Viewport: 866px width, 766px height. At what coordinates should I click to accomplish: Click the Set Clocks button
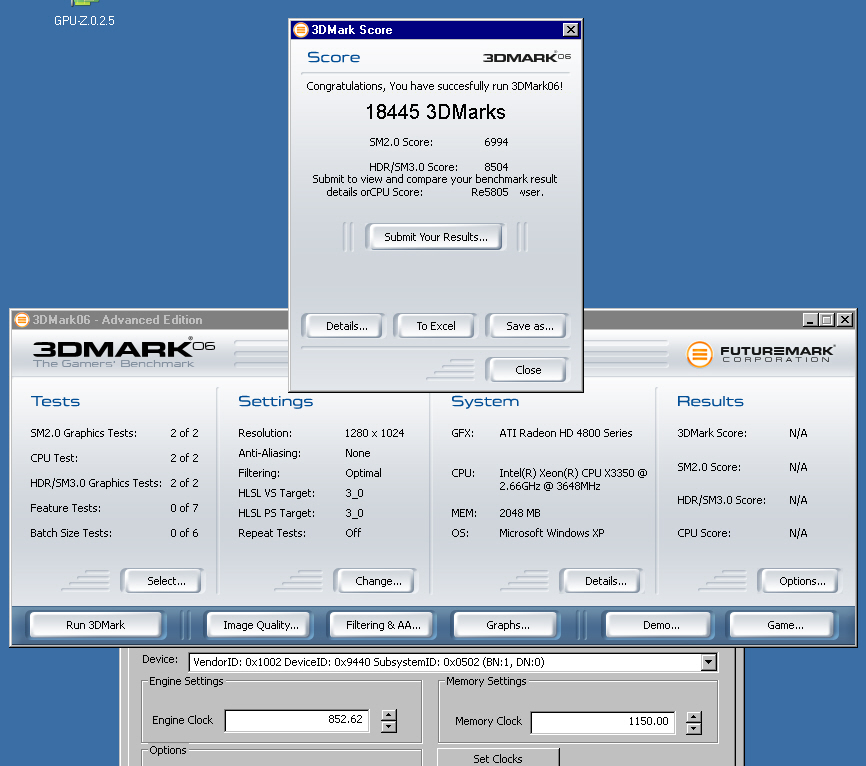(498, 757)
